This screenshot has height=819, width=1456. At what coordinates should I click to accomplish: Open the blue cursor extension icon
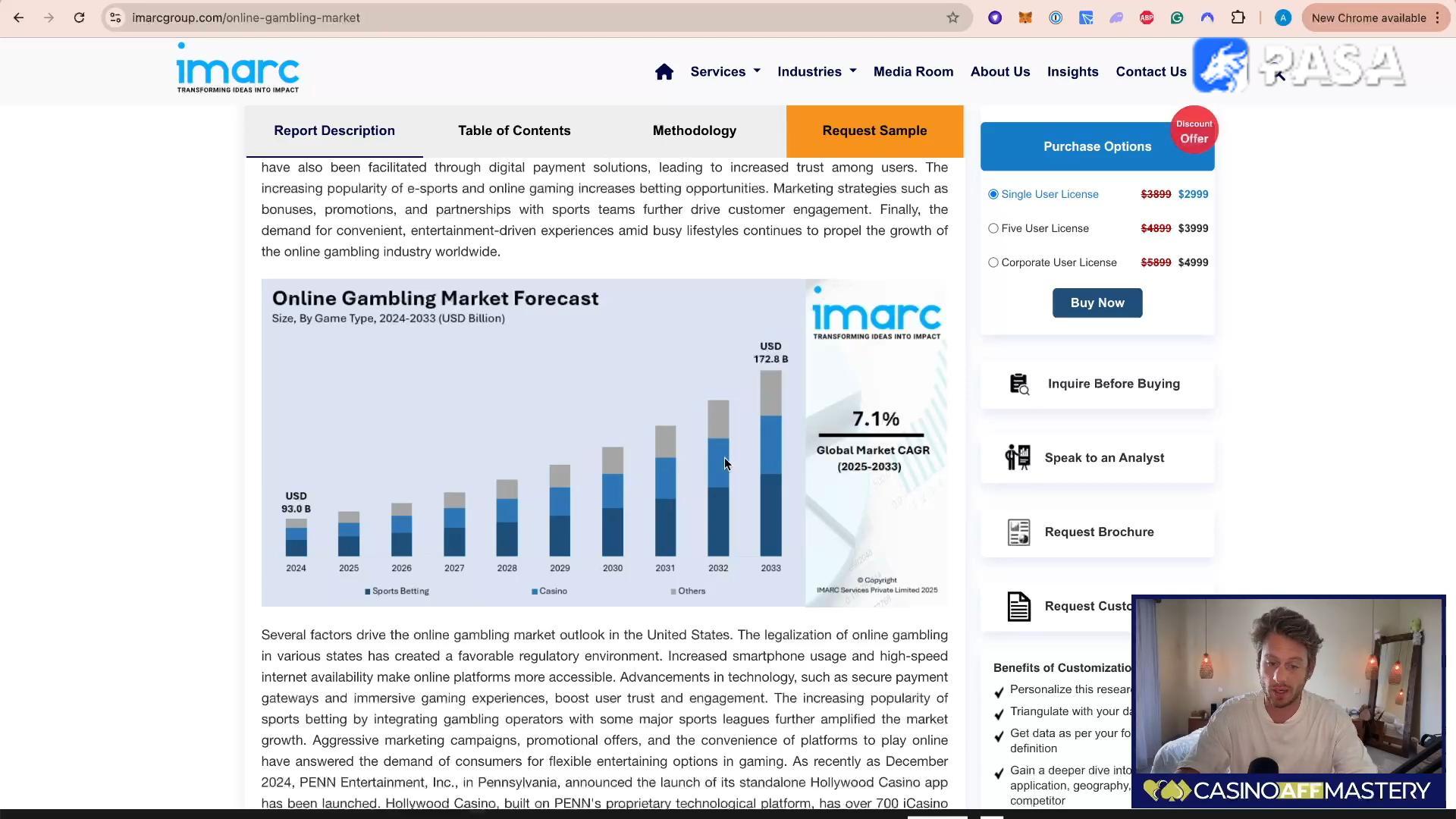pos(1086,17)
